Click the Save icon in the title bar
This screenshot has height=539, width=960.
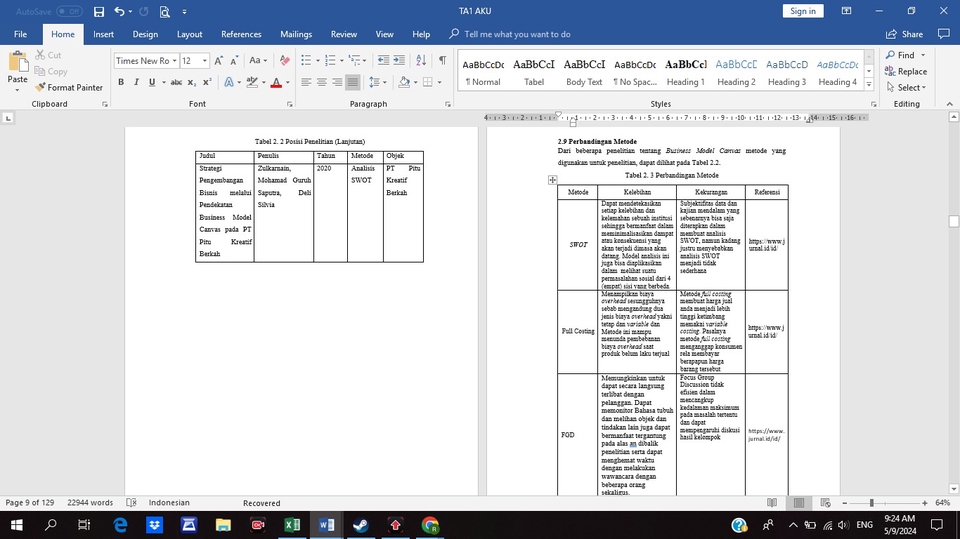[x=99, y=11]
